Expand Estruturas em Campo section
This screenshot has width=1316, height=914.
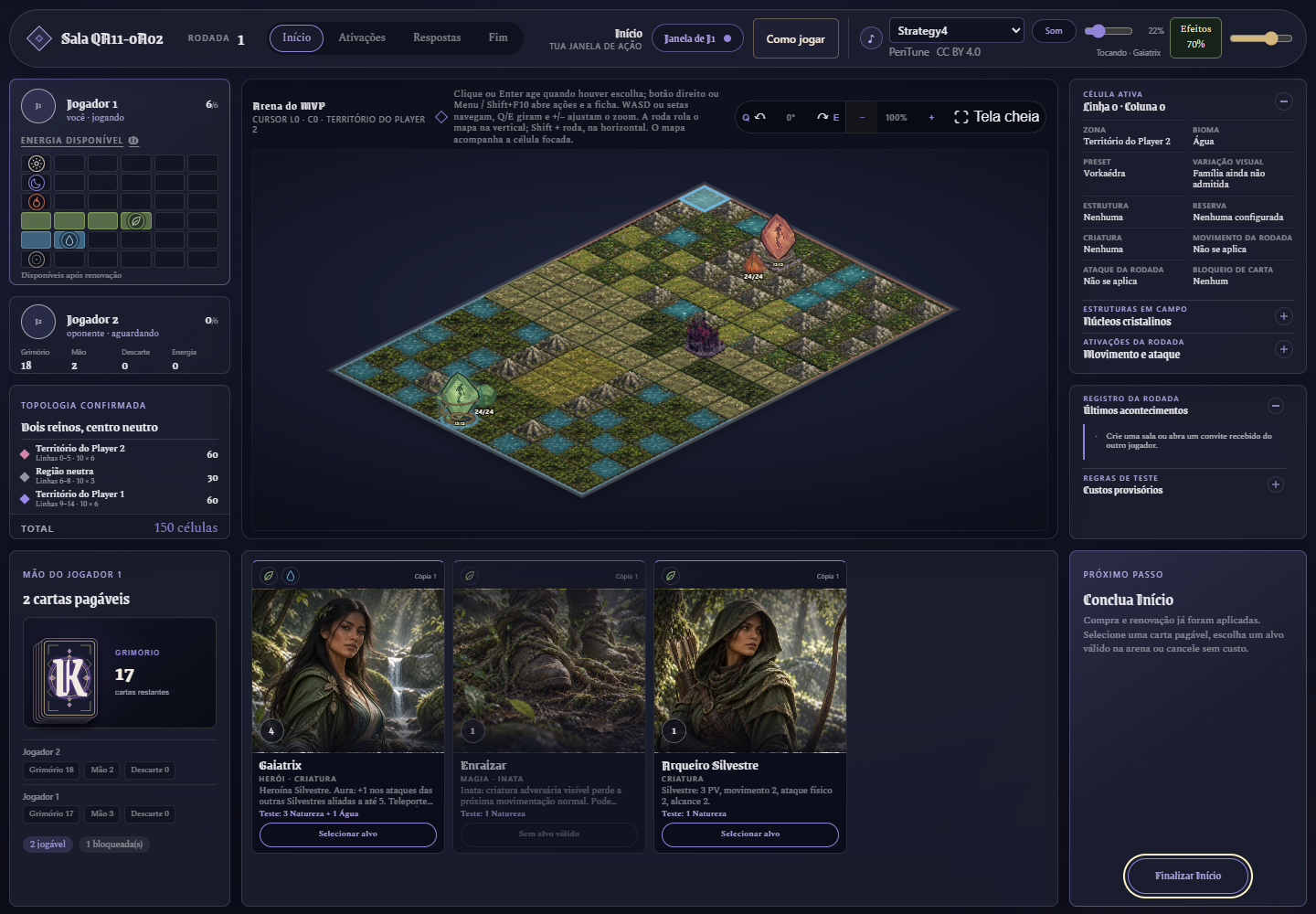coord(1283,316)
